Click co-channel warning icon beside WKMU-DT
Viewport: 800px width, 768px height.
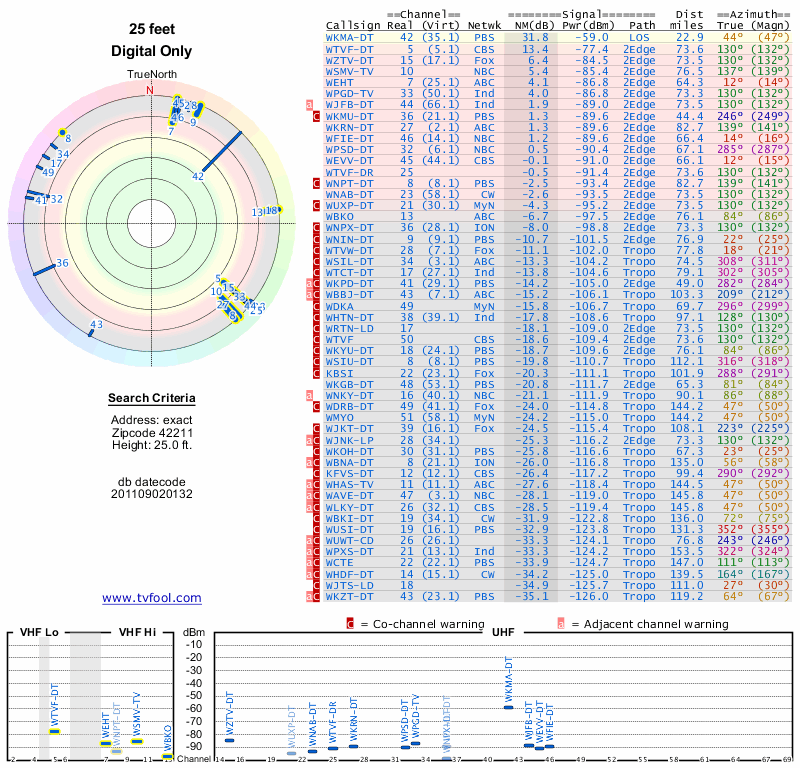coord(317,116)
